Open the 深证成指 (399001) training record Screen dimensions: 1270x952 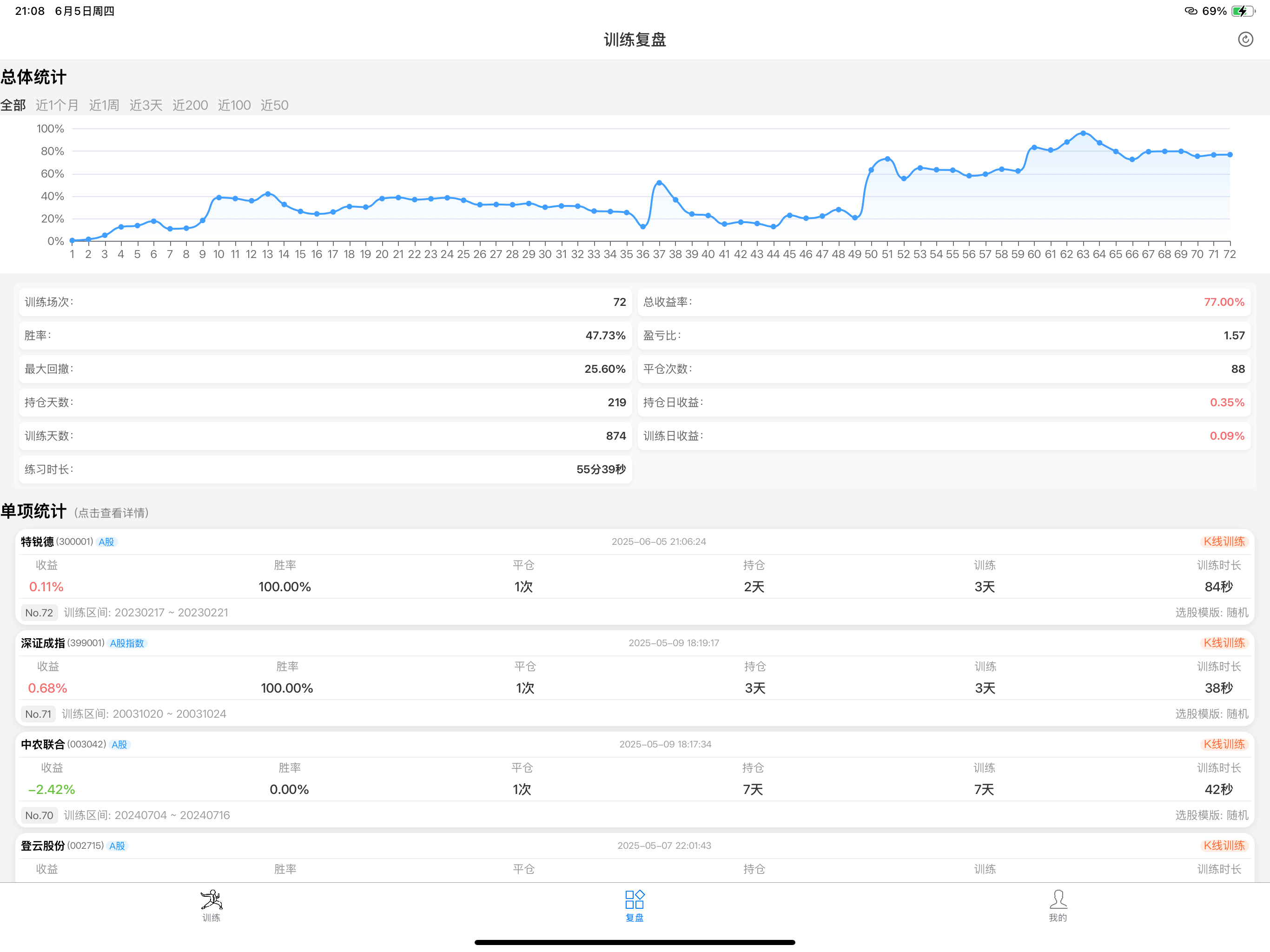[635, 678]
